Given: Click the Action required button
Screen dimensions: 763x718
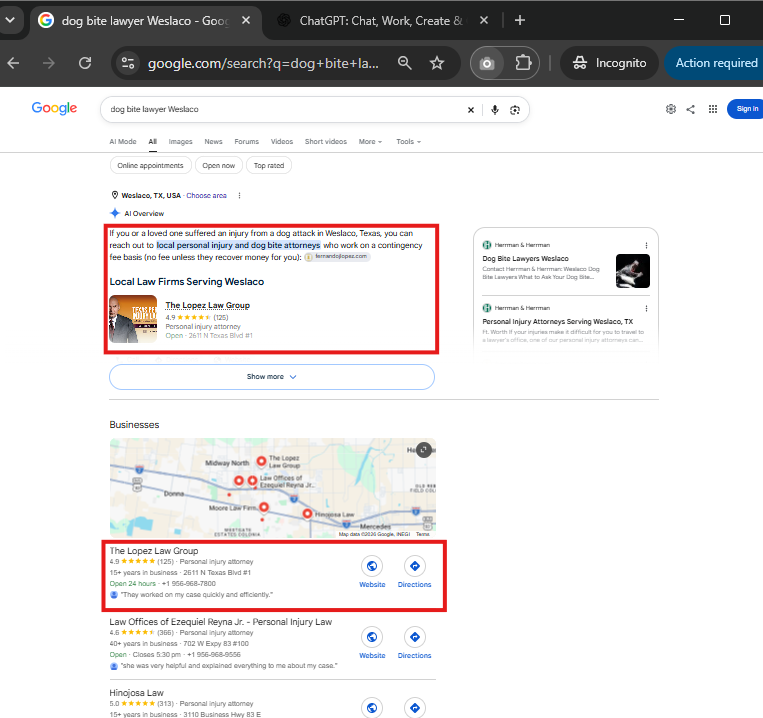Looking at the screenshot, I should [714, 63].
